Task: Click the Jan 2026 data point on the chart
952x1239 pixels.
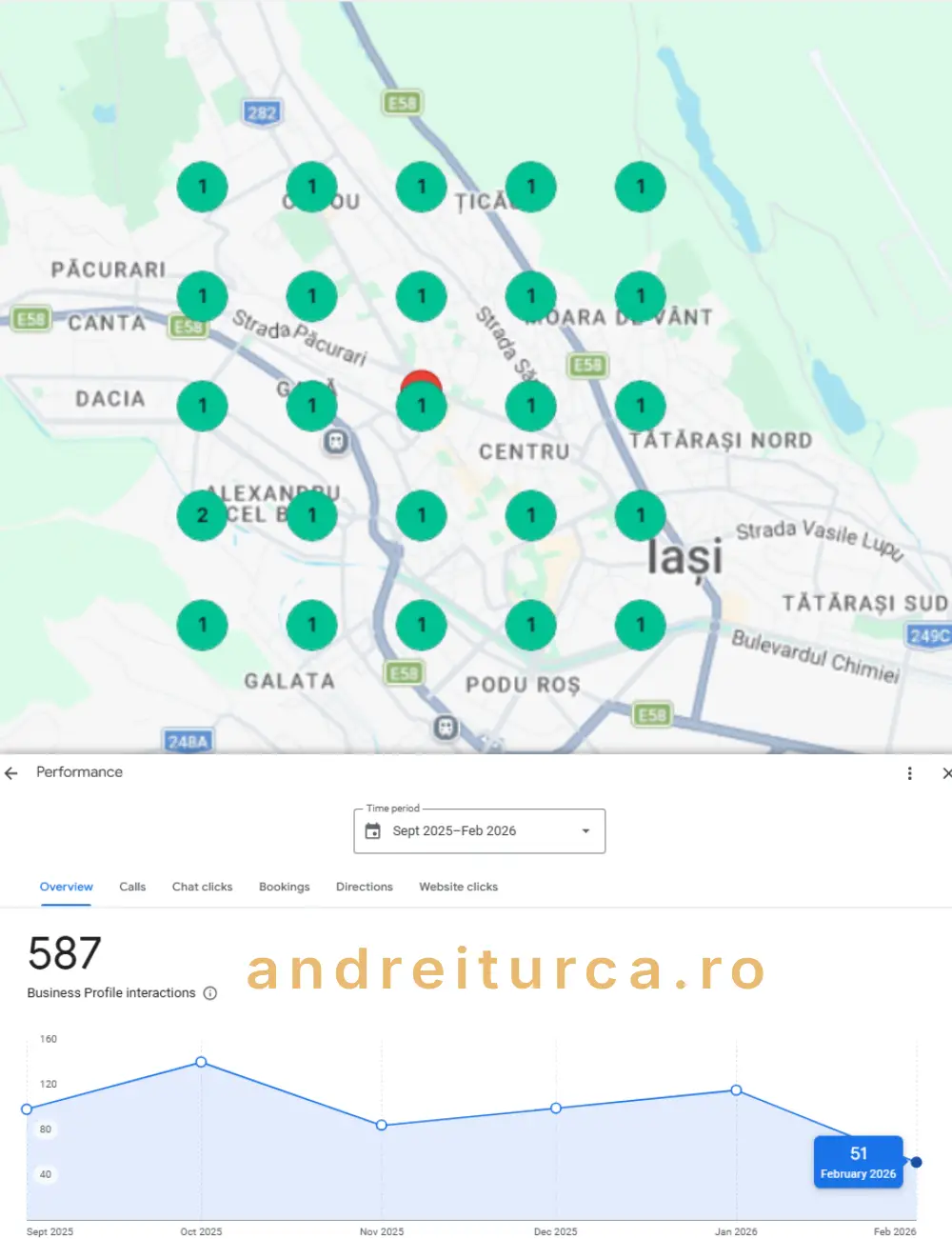Action: click(x=736, y=1090)
